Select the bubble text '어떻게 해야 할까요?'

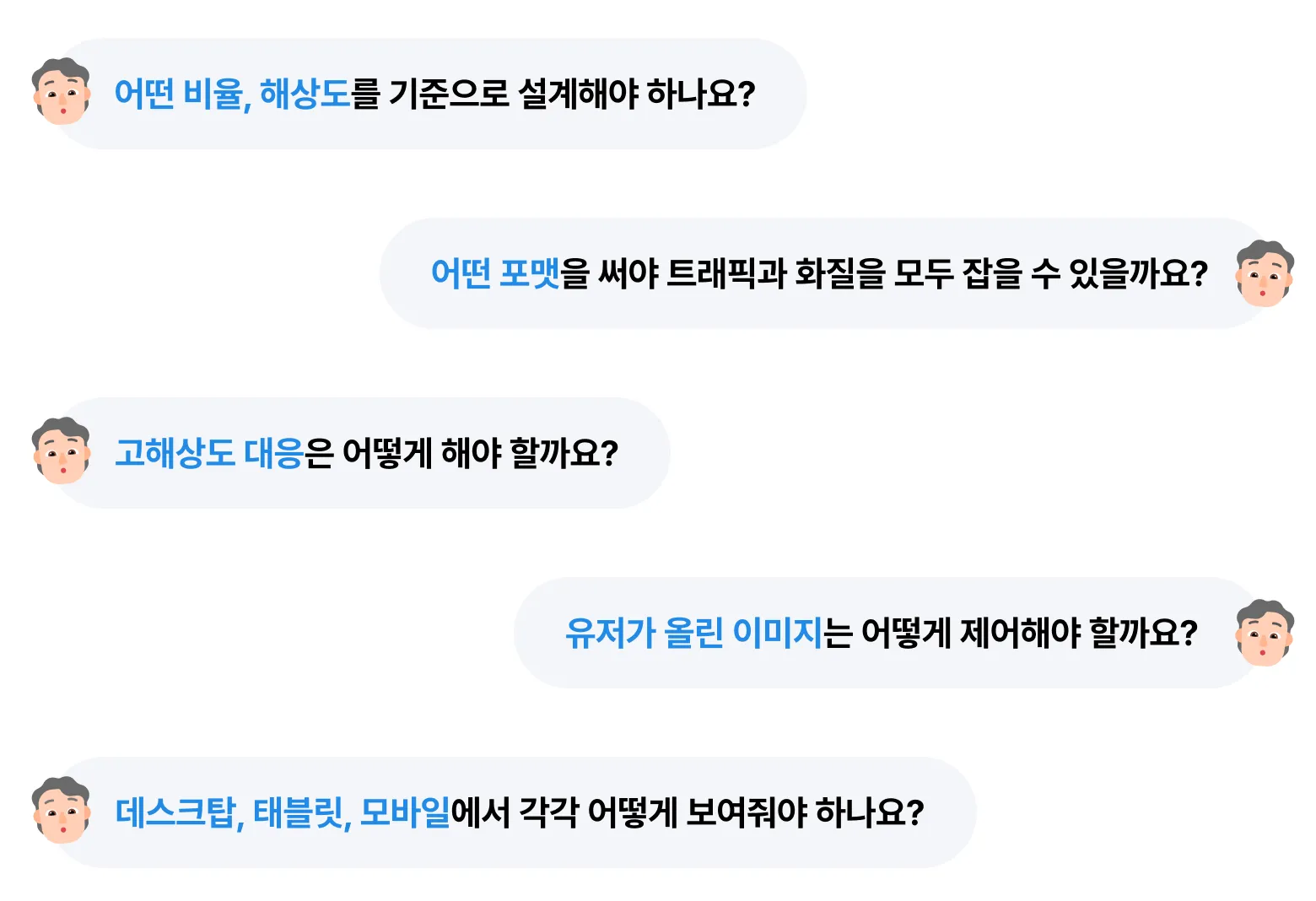(480, 453)
